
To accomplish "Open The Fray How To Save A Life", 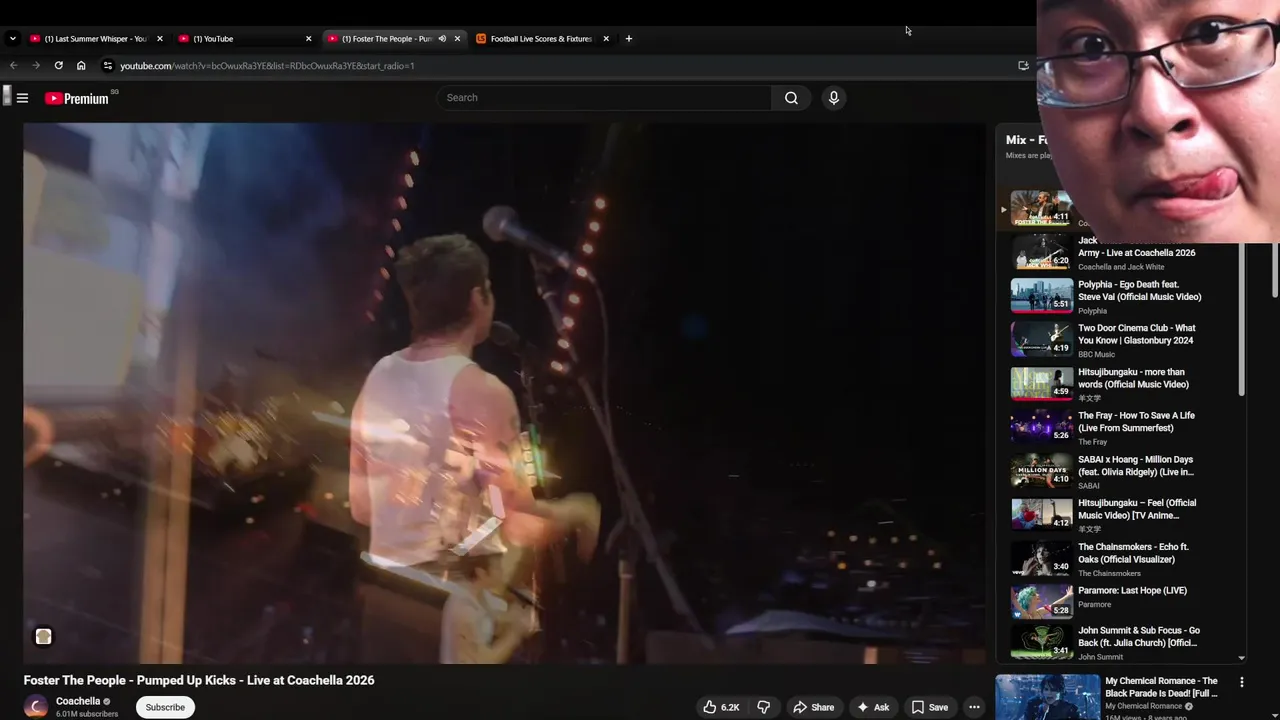I will (x=1123, y=427).
